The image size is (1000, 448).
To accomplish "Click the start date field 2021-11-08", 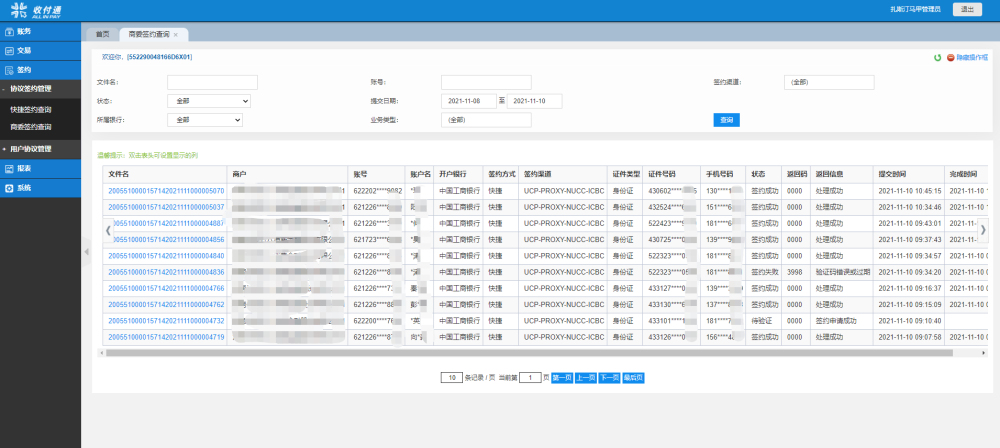I will (x=469, y=101).
